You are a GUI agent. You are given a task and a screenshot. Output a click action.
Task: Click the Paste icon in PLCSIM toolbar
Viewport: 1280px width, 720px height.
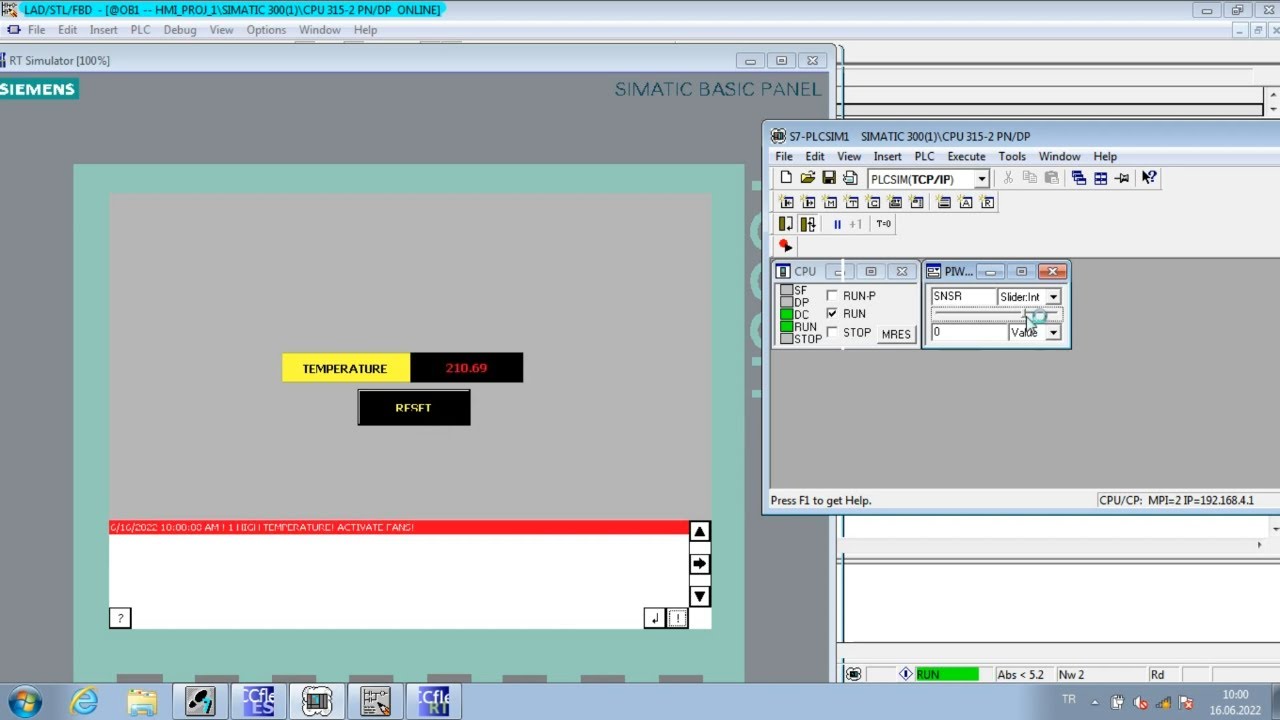click(x=1051, y=178)
